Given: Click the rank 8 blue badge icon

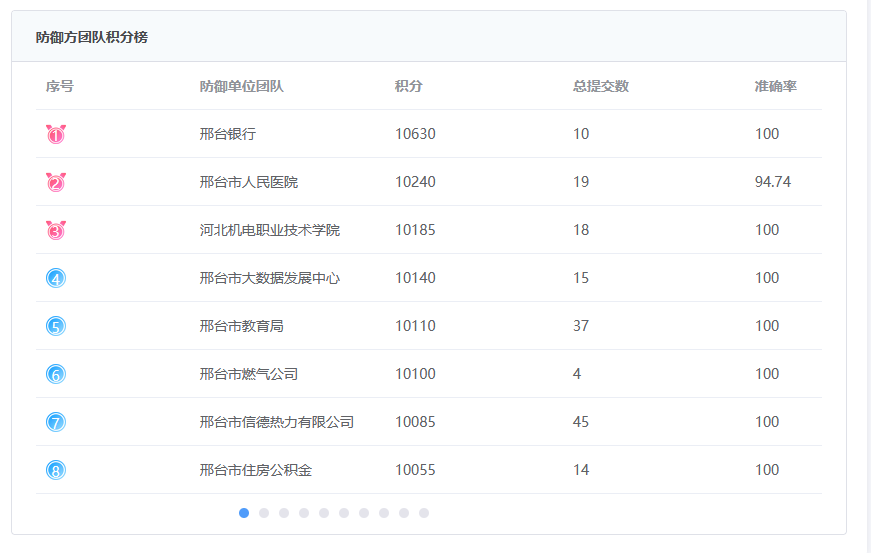Looking at the screenshot, I should 56,470.
